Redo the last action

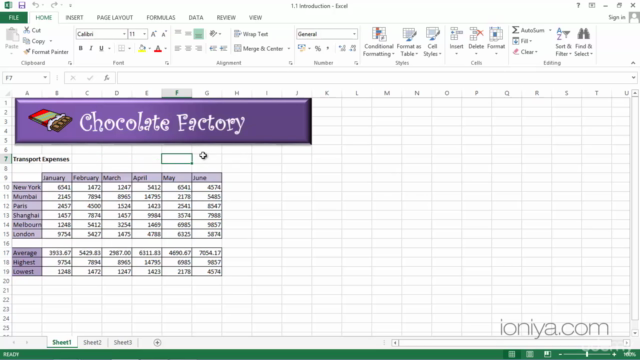click(54, 5)
